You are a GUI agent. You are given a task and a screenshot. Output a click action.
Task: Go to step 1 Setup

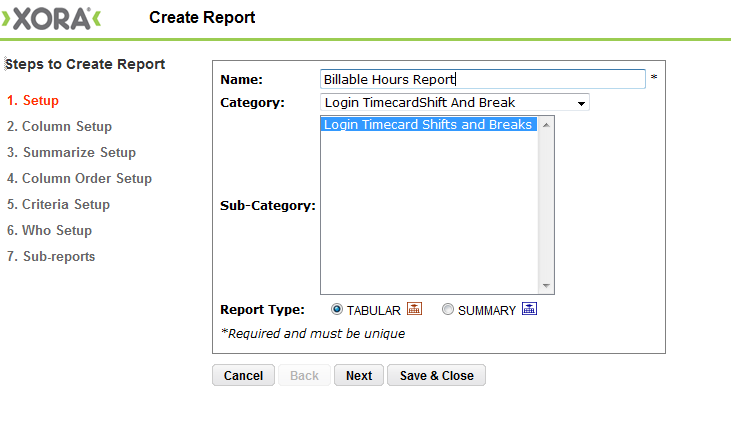pyautogui.click(x=33, y=100)
